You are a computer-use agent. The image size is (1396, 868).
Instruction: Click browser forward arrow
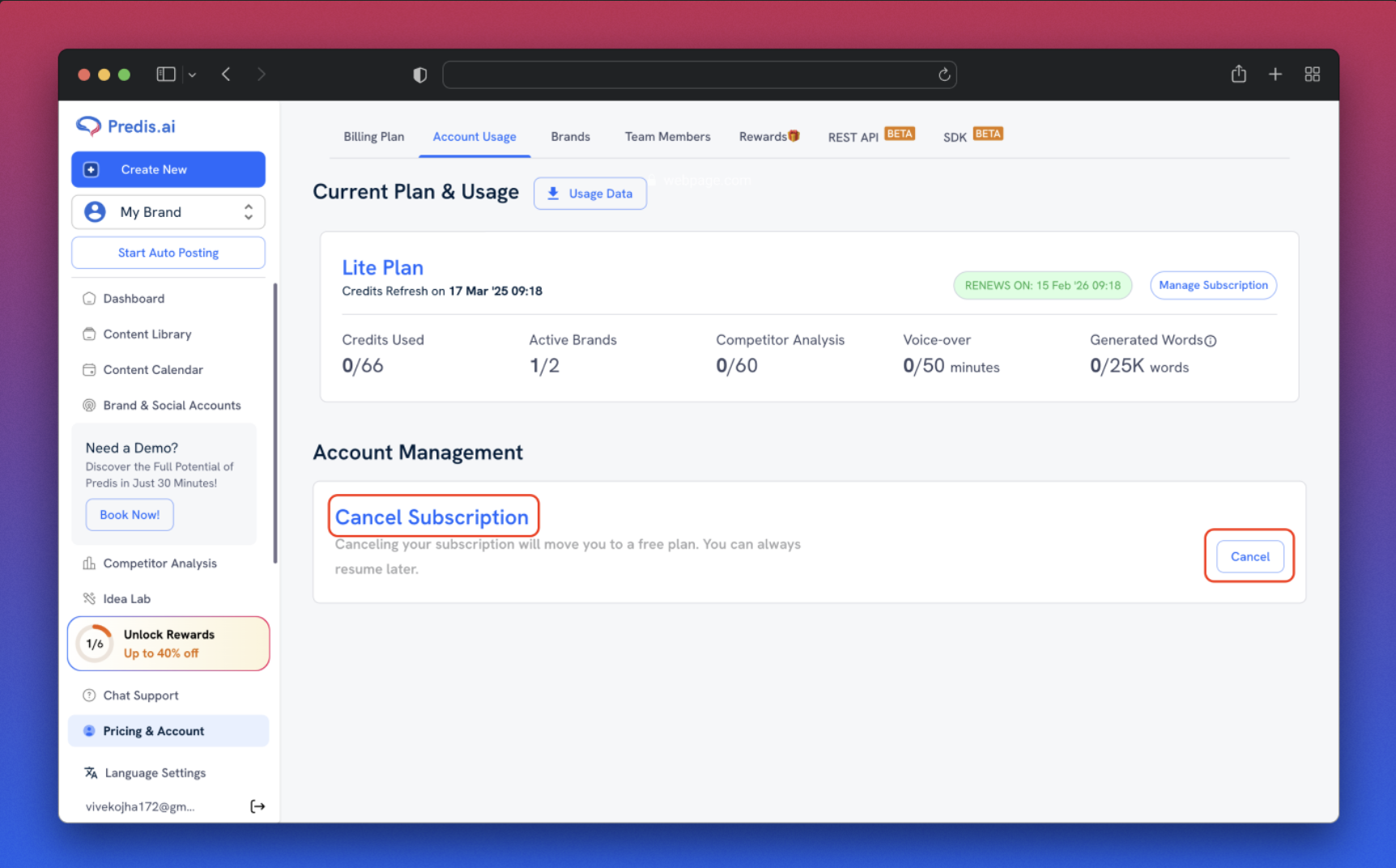click(x=261, y=74)
